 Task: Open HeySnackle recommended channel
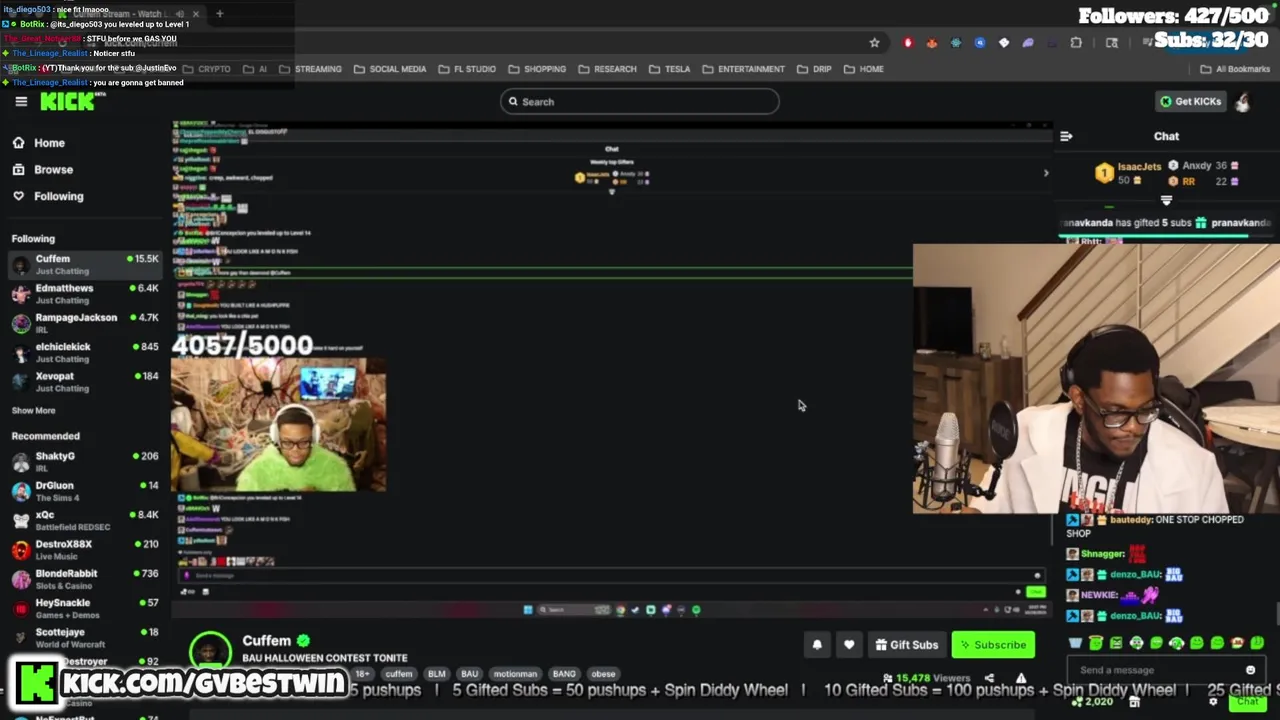pyautogui.click(x=85, y=608)
